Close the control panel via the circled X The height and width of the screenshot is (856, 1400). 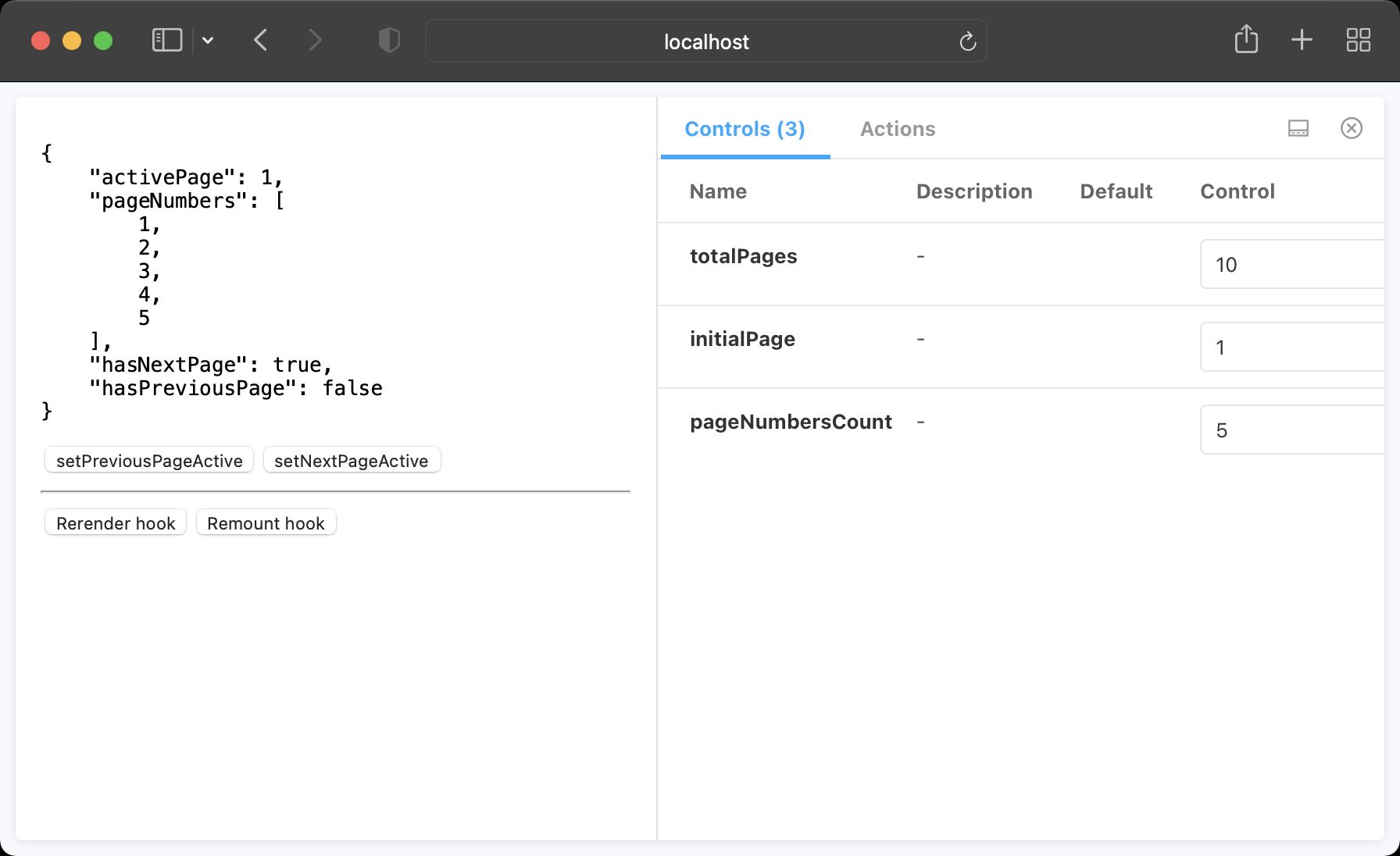coord(1352,128)
